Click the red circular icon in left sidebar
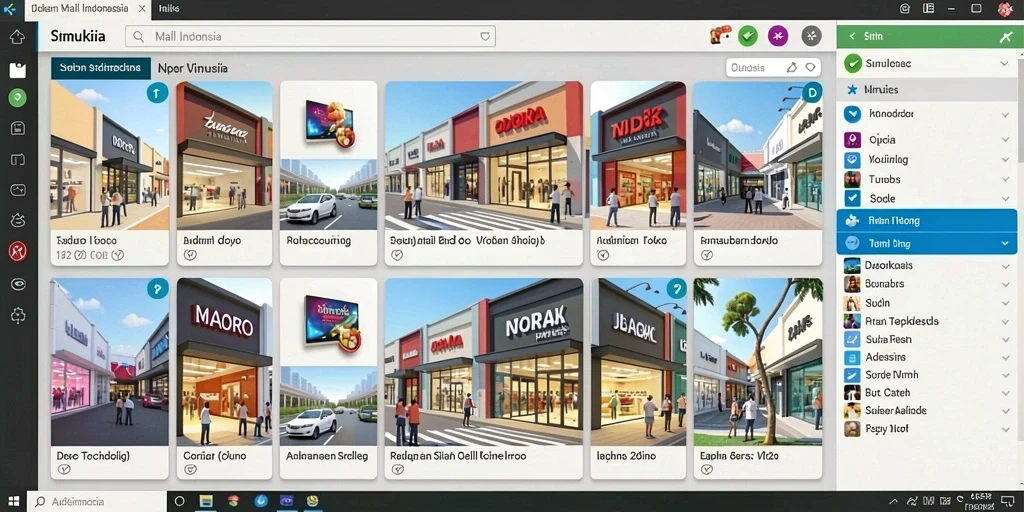This screenshot has height=512, width=1024. [18, 251]
